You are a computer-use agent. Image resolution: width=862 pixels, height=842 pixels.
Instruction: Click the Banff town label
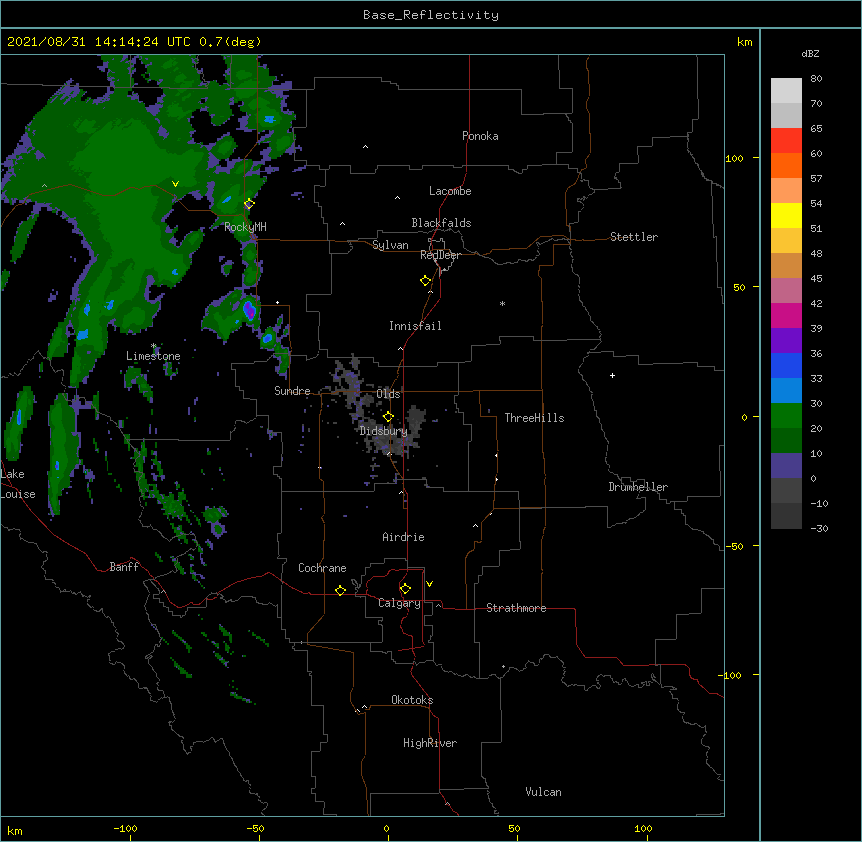(x=124, y=567)
